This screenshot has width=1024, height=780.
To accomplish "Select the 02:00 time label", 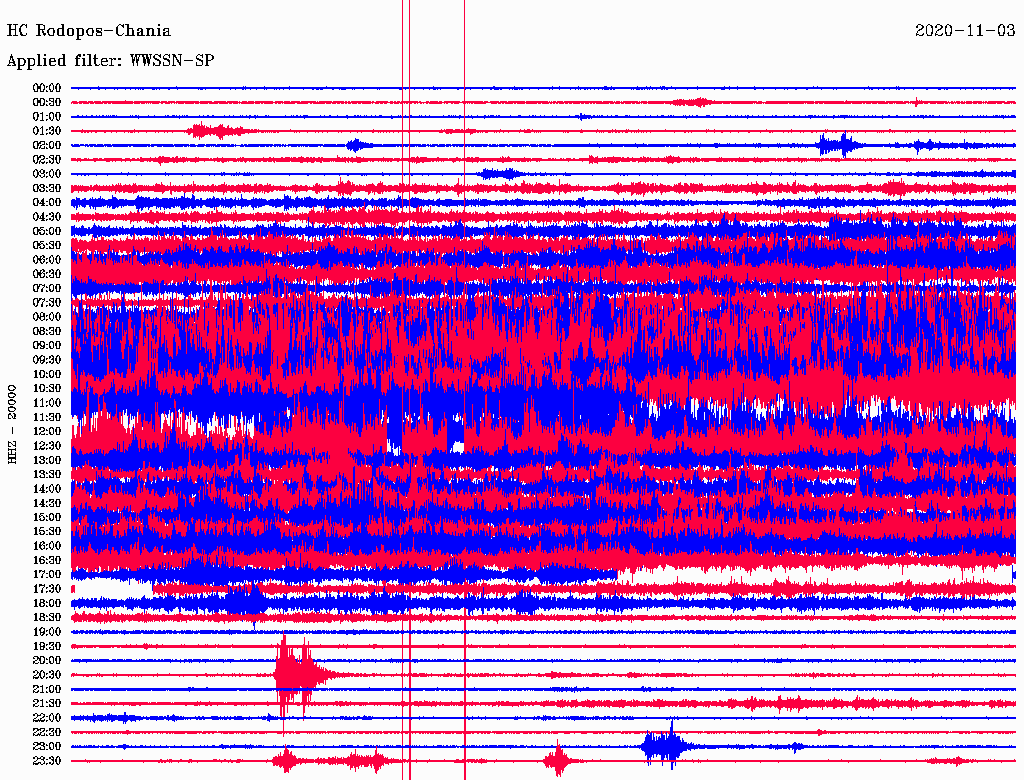I will coord(47,145).
